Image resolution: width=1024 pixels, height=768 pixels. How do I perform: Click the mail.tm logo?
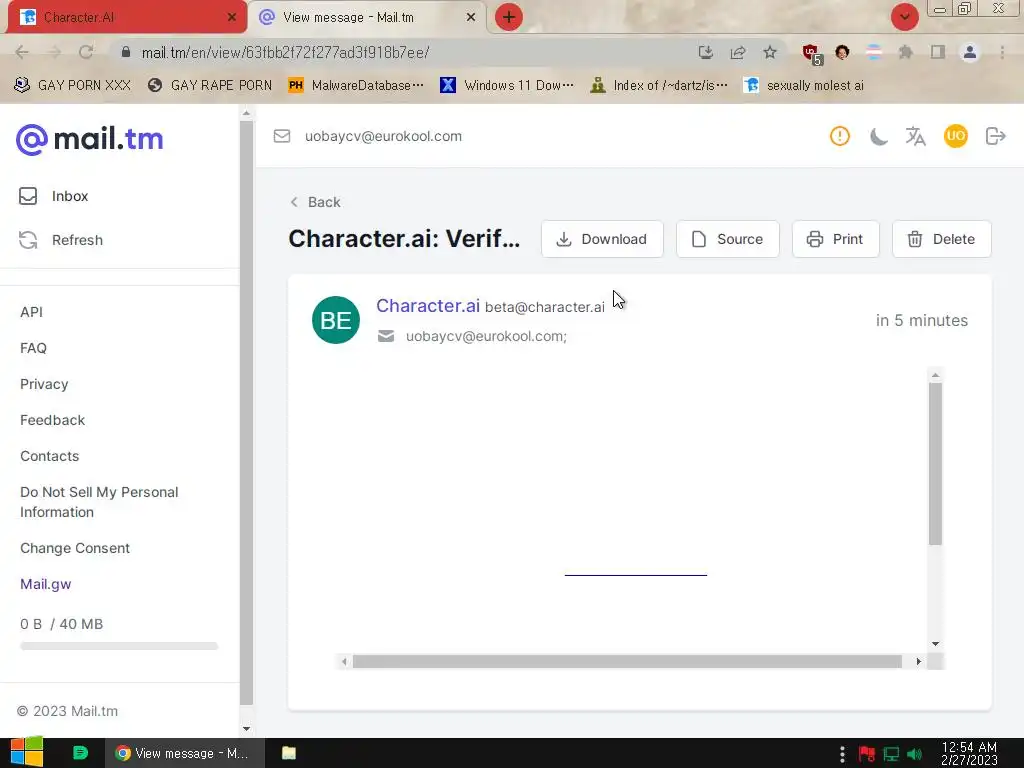click(89, 139)
